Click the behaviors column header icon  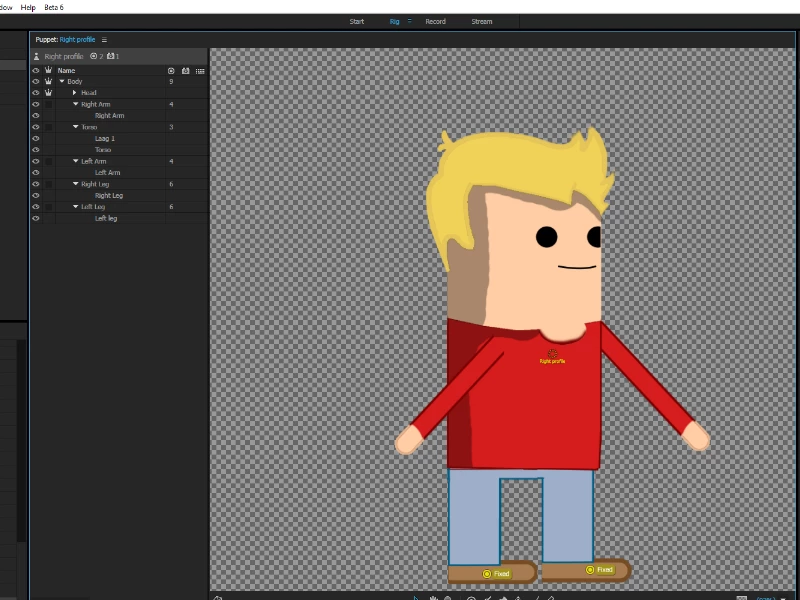(186, 71)
